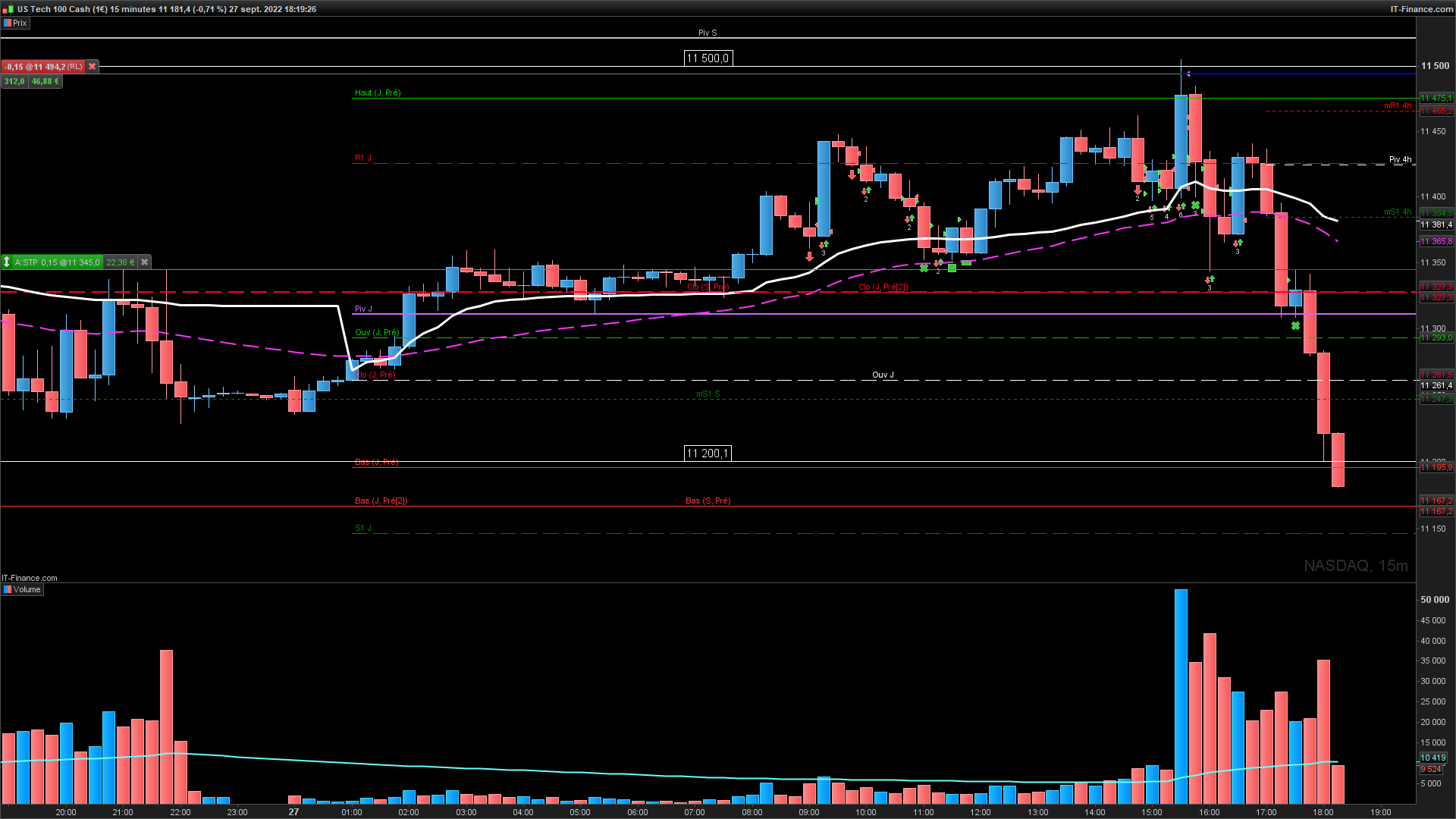Open the Volume indicator label
This screenshot has width=1456, height=819.
click(27, 589)
